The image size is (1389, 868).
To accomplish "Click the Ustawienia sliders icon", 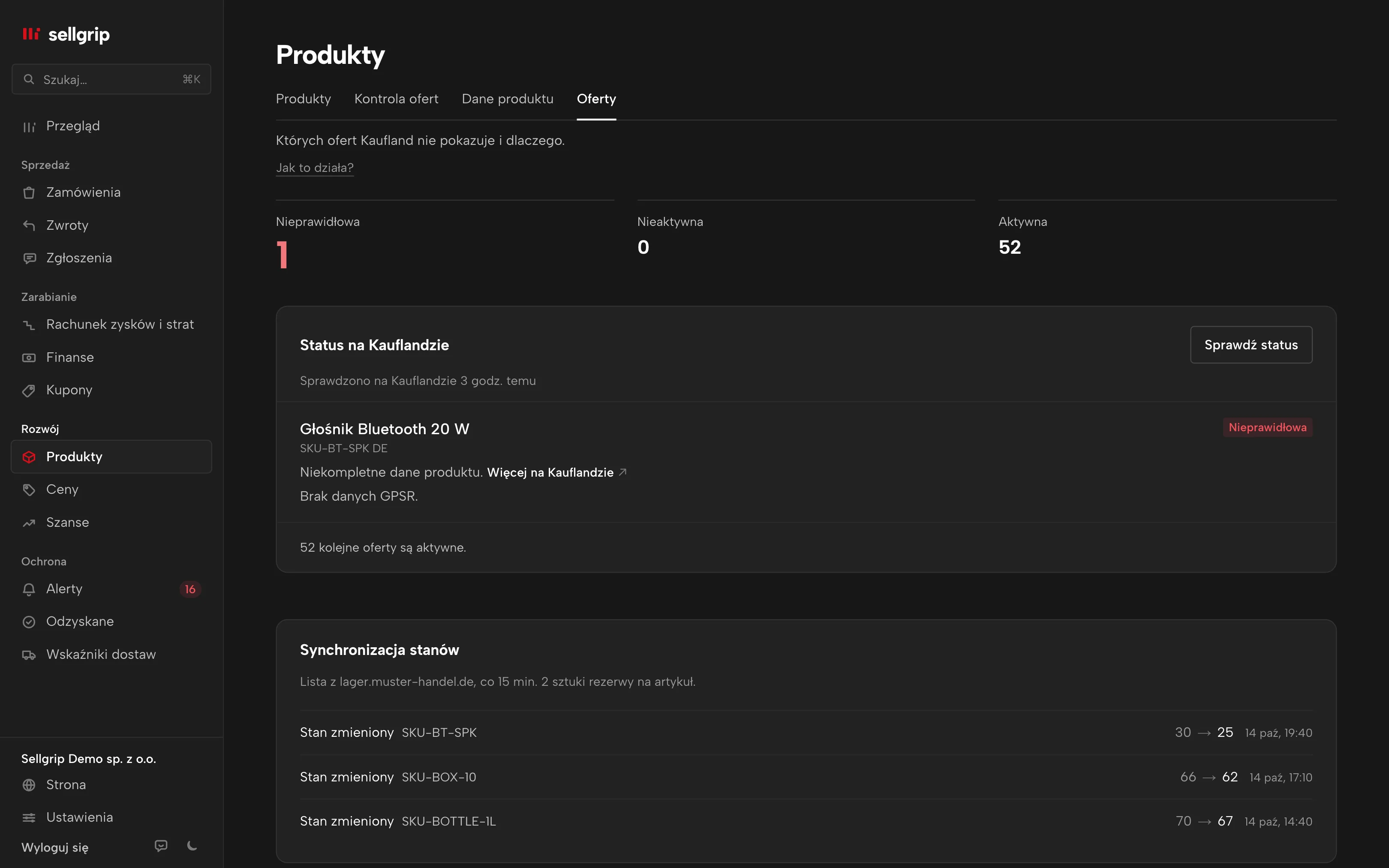I will 29,817.
